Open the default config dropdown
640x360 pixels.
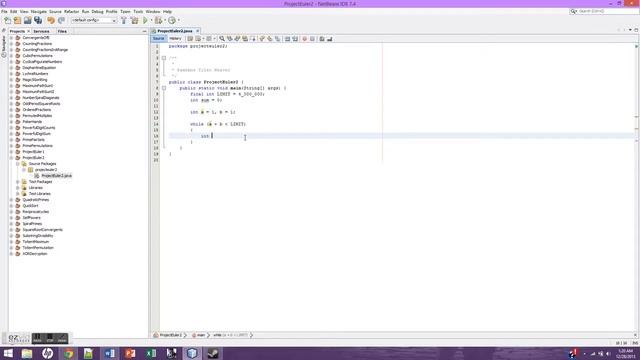pos(94,20)
